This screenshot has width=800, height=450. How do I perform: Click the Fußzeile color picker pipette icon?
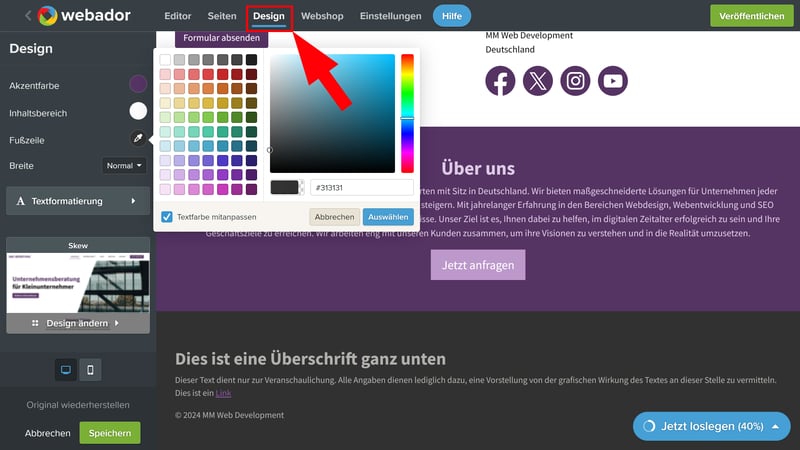coord(138,140)
